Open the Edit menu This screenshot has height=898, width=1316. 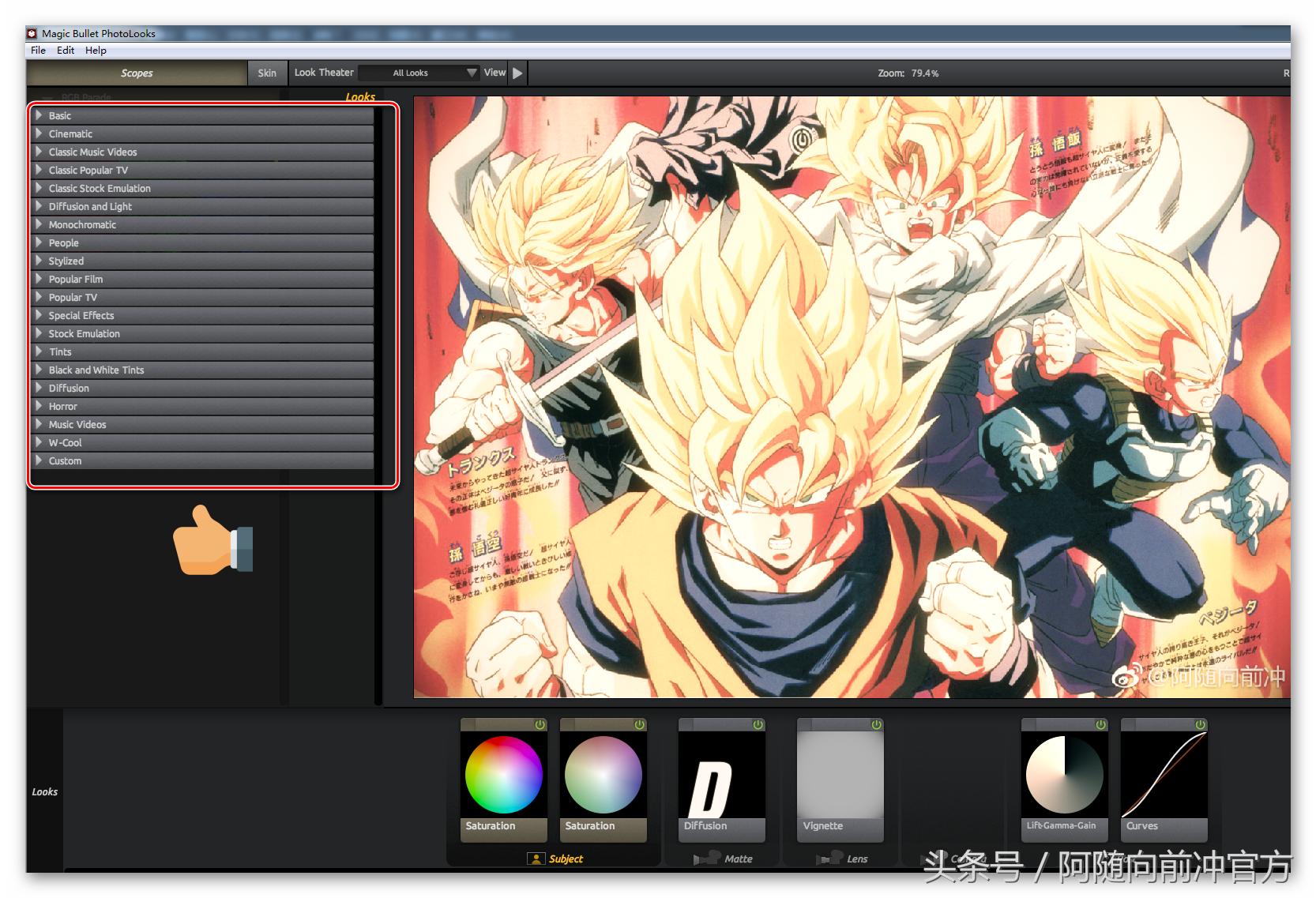[66, 50]
